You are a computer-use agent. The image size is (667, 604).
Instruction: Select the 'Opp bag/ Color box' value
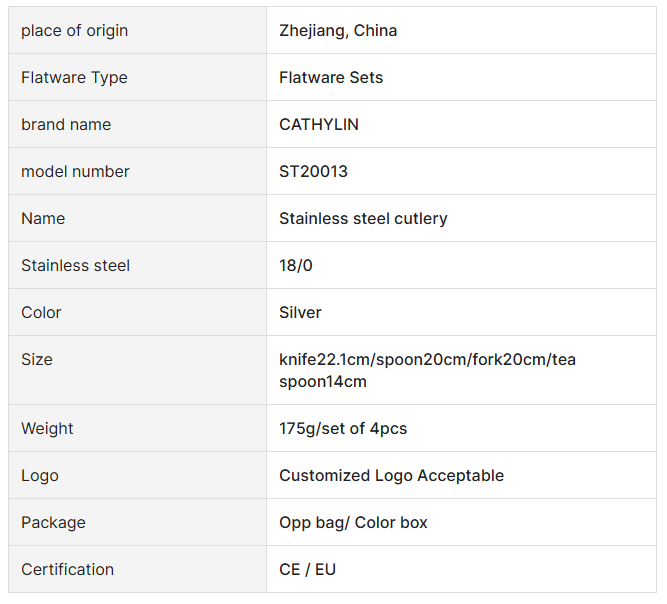[x=353, y=523]
